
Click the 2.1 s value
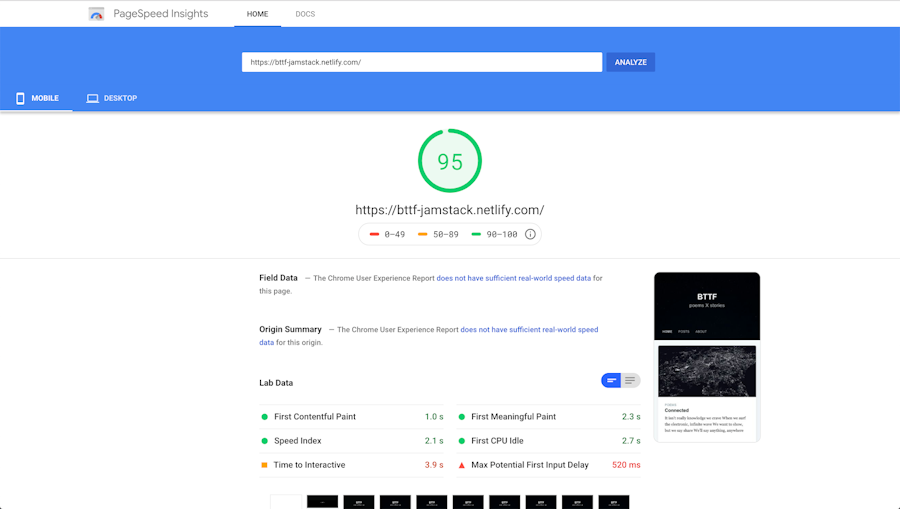click(x=434, y=441)
